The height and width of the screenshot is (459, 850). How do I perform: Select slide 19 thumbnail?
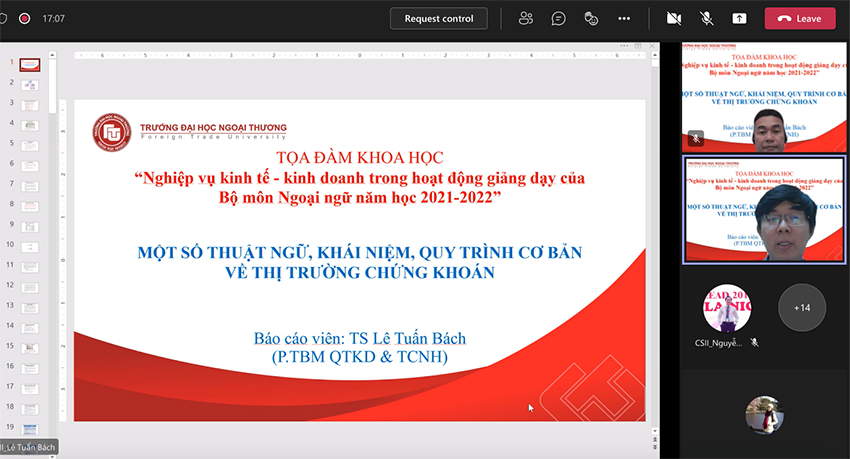(30, 429)
